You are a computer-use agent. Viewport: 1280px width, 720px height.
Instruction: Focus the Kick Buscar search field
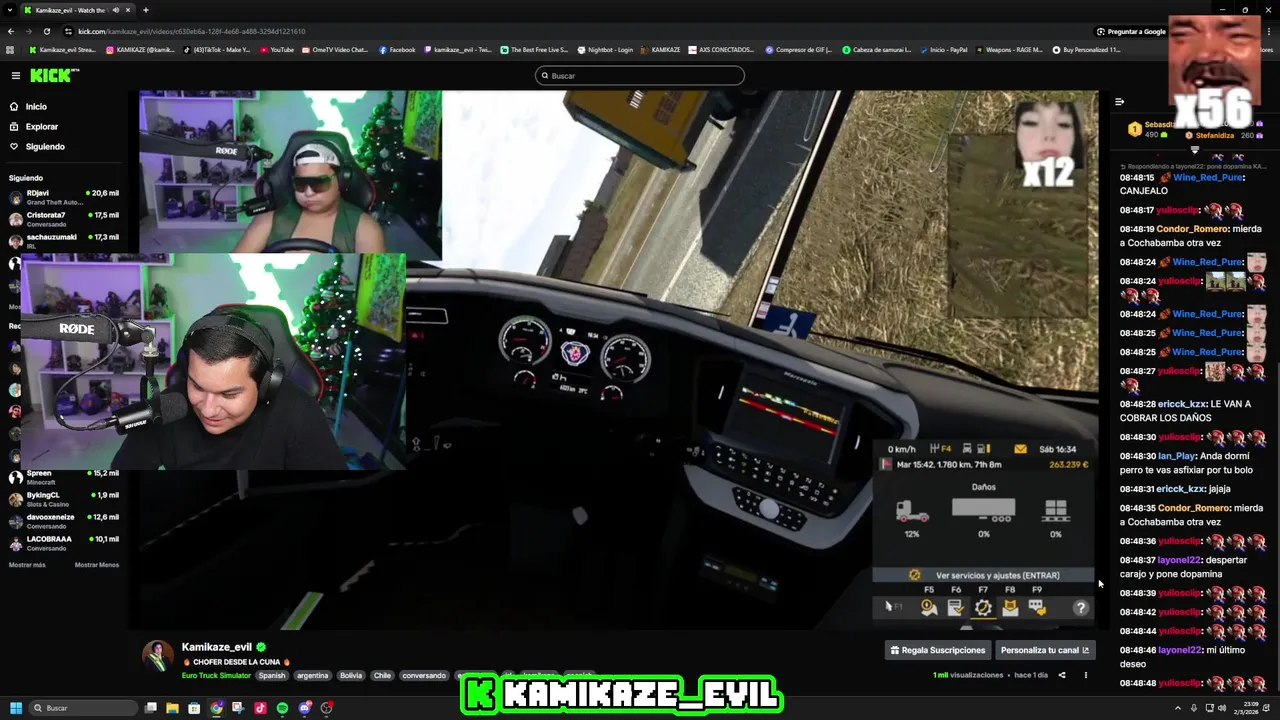(x=640, y=76)
